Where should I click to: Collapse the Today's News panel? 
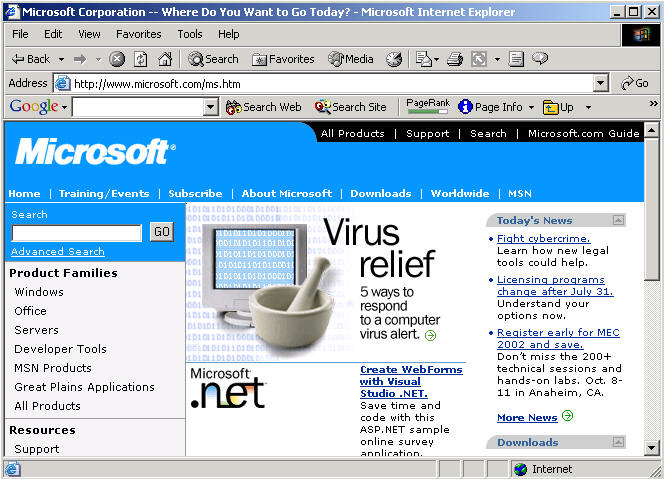click(x=618, y=220)
